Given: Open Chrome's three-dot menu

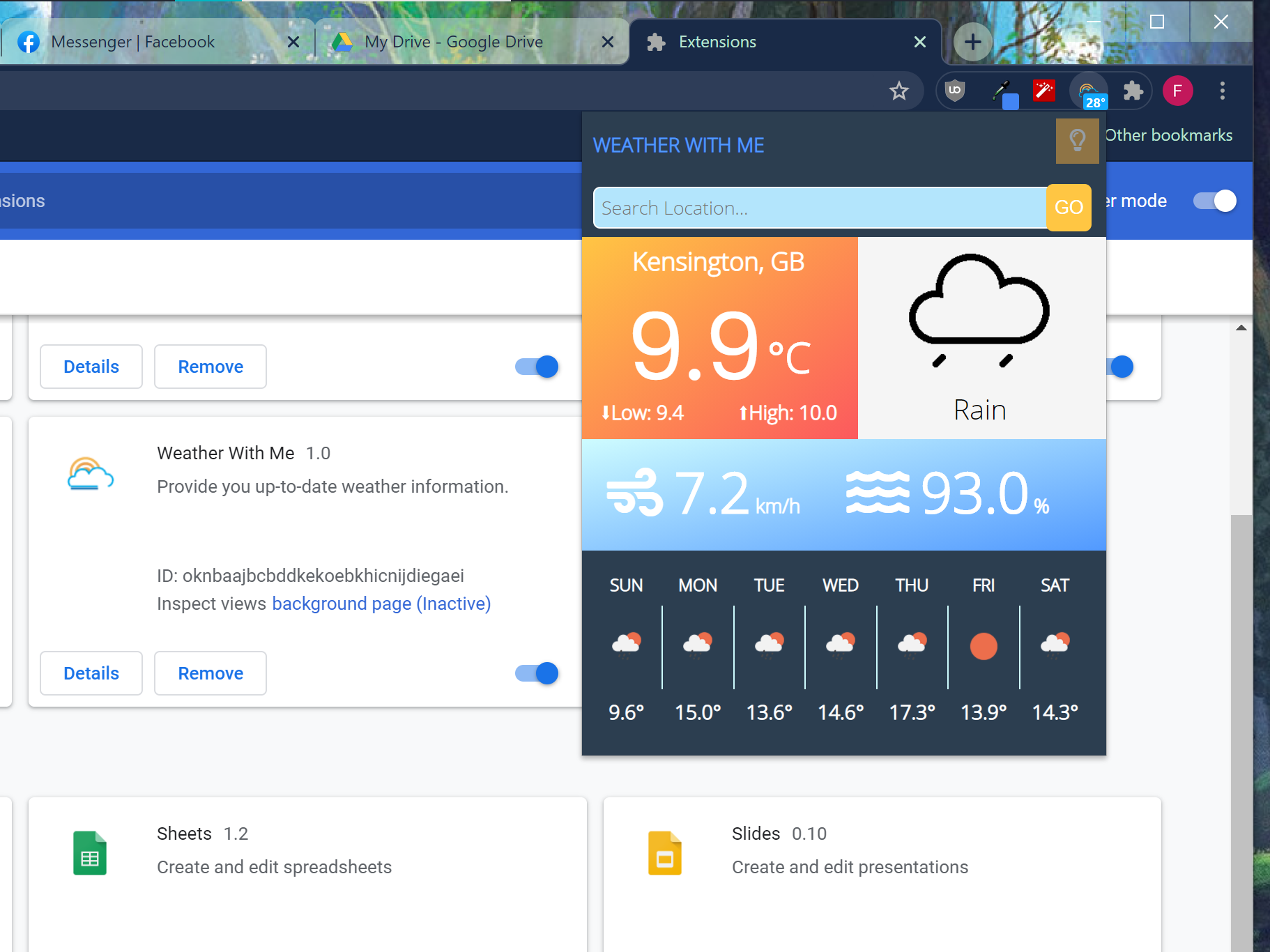Looking at the screenshot, I should tap(1222, 91).
